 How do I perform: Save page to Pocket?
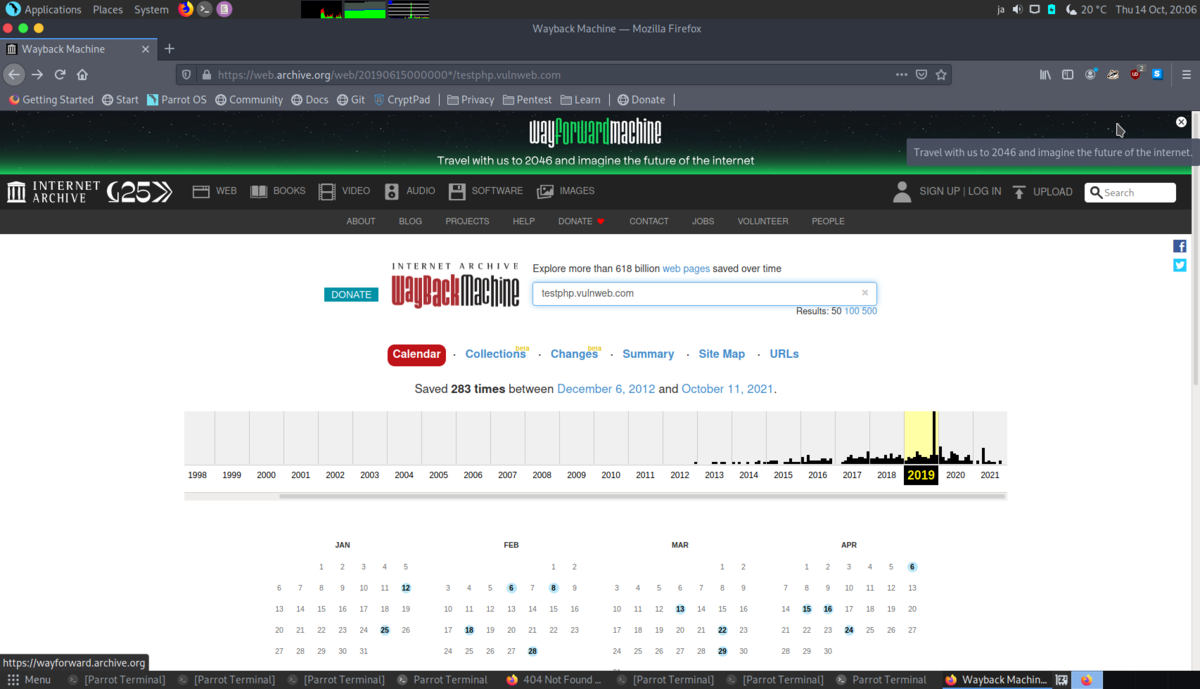921,74
